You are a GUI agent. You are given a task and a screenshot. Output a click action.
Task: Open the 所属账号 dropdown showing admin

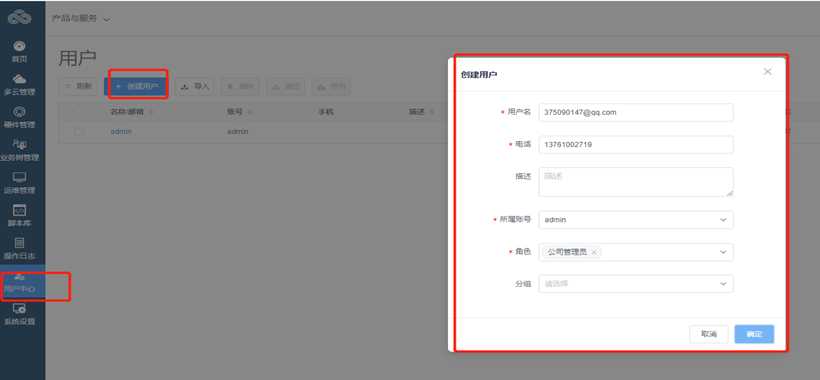point(636,220)
